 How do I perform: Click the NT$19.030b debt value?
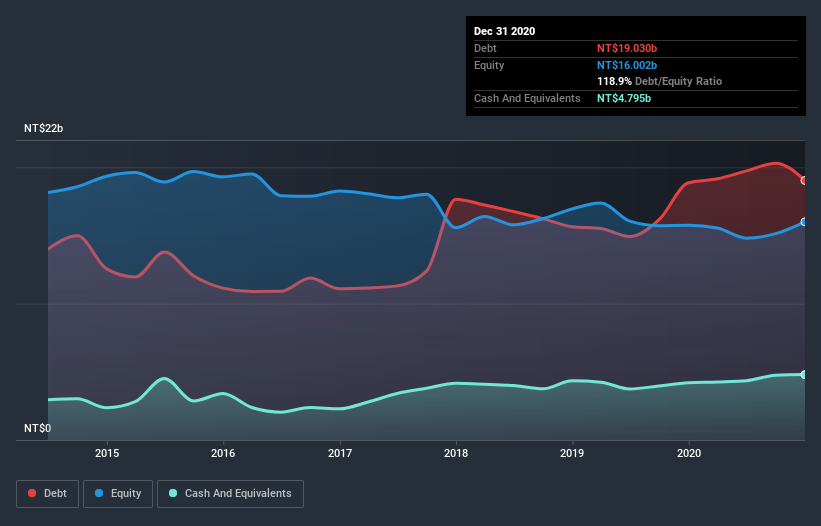[x=627, y=48]
